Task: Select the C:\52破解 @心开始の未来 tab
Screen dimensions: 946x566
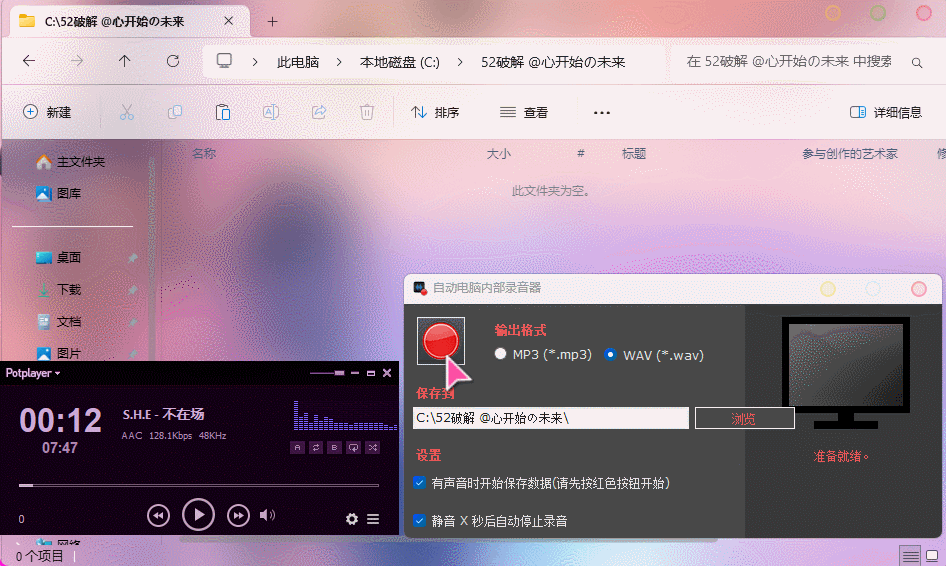Action: pos(129,22)
